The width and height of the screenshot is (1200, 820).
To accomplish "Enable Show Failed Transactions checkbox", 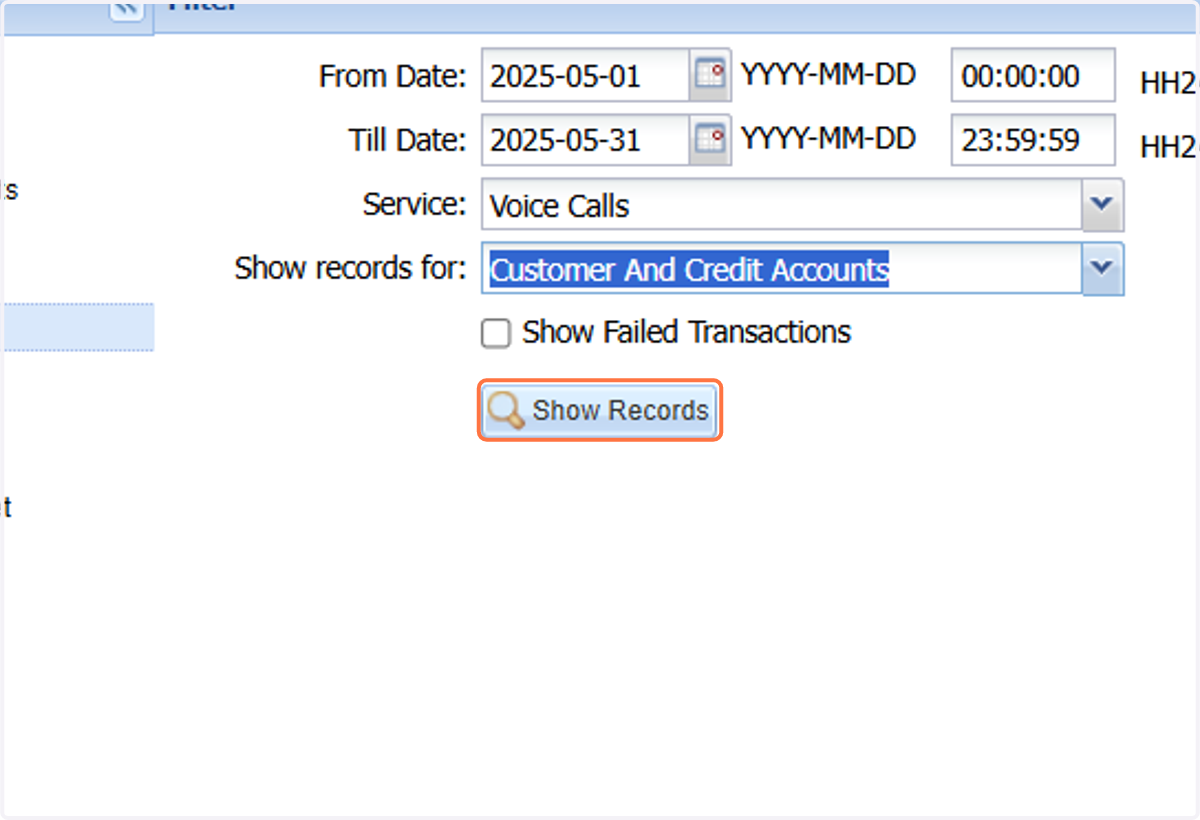I will coord(496,333).
